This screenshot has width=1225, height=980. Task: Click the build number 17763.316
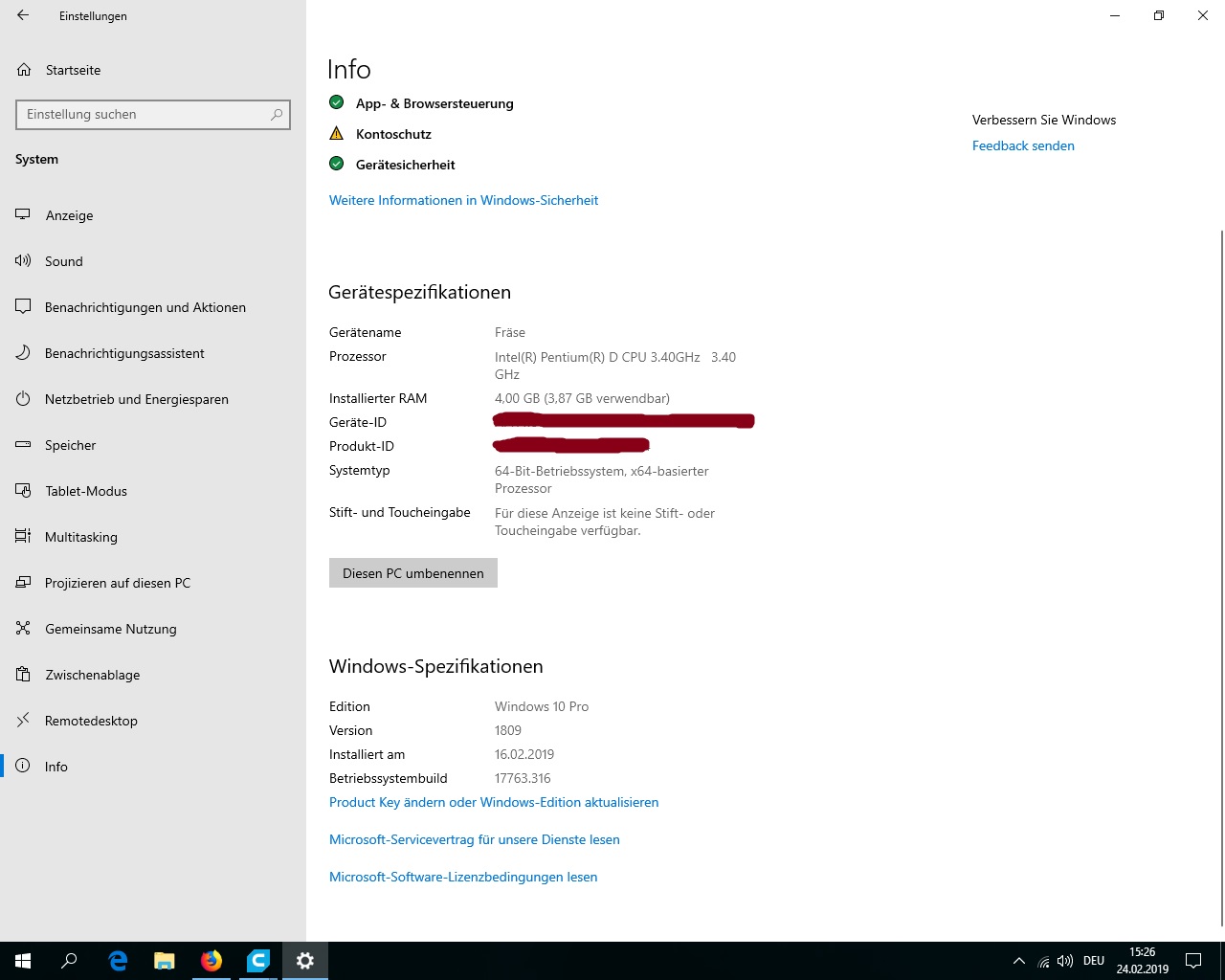[523, 778]
